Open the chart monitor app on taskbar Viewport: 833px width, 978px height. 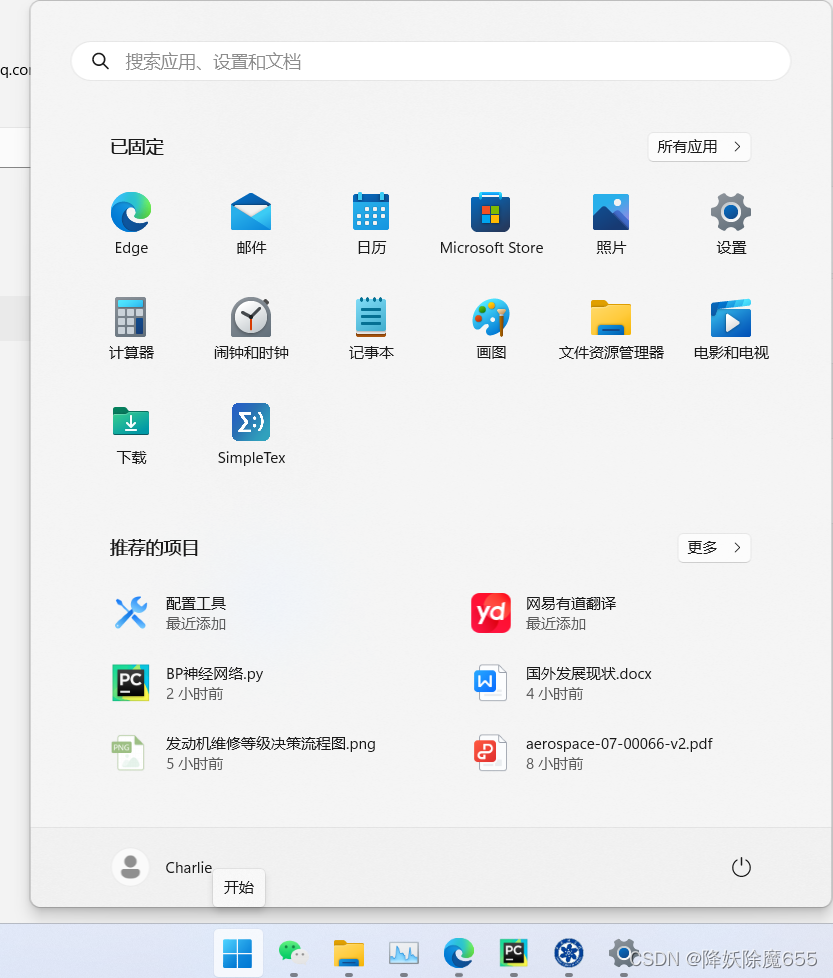403,953
